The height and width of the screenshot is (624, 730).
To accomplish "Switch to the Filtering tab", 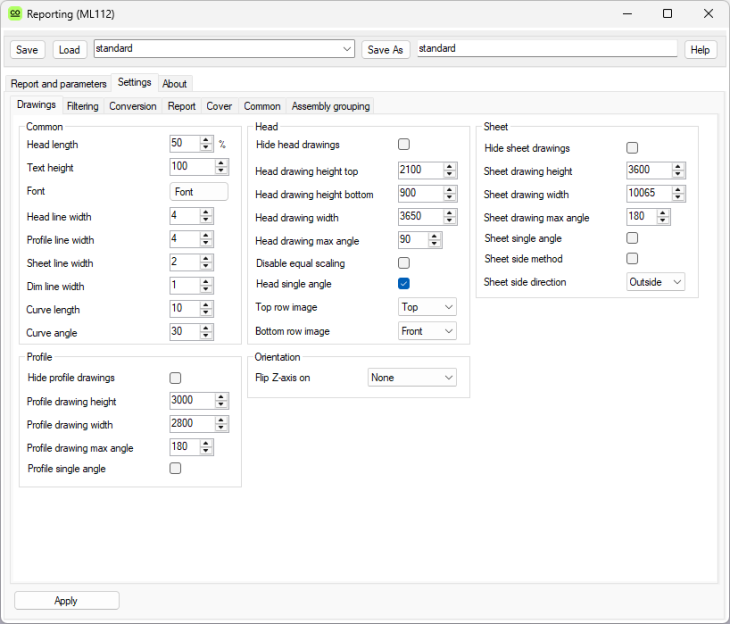I will coord(83,106).
